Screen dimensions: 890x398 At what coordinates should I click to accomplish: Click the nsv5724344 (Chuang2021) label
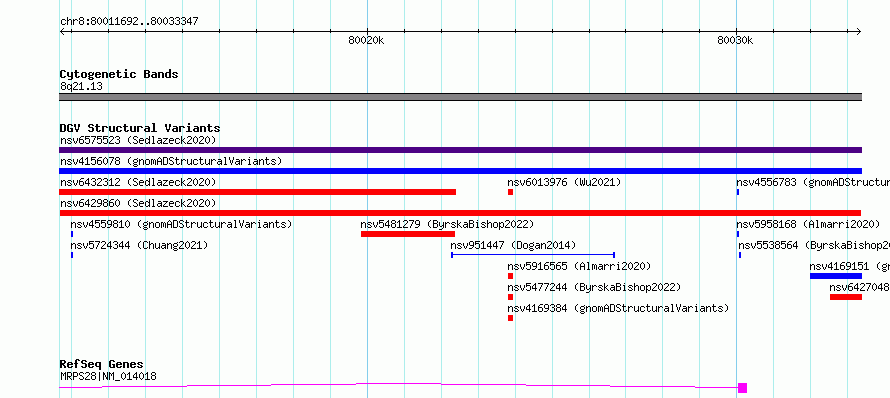tap(139, 245)
